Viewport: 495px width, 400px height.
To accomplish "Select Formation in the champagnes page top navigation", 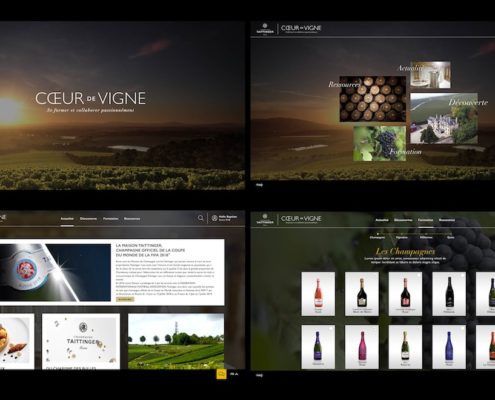I will pos(426,220).
